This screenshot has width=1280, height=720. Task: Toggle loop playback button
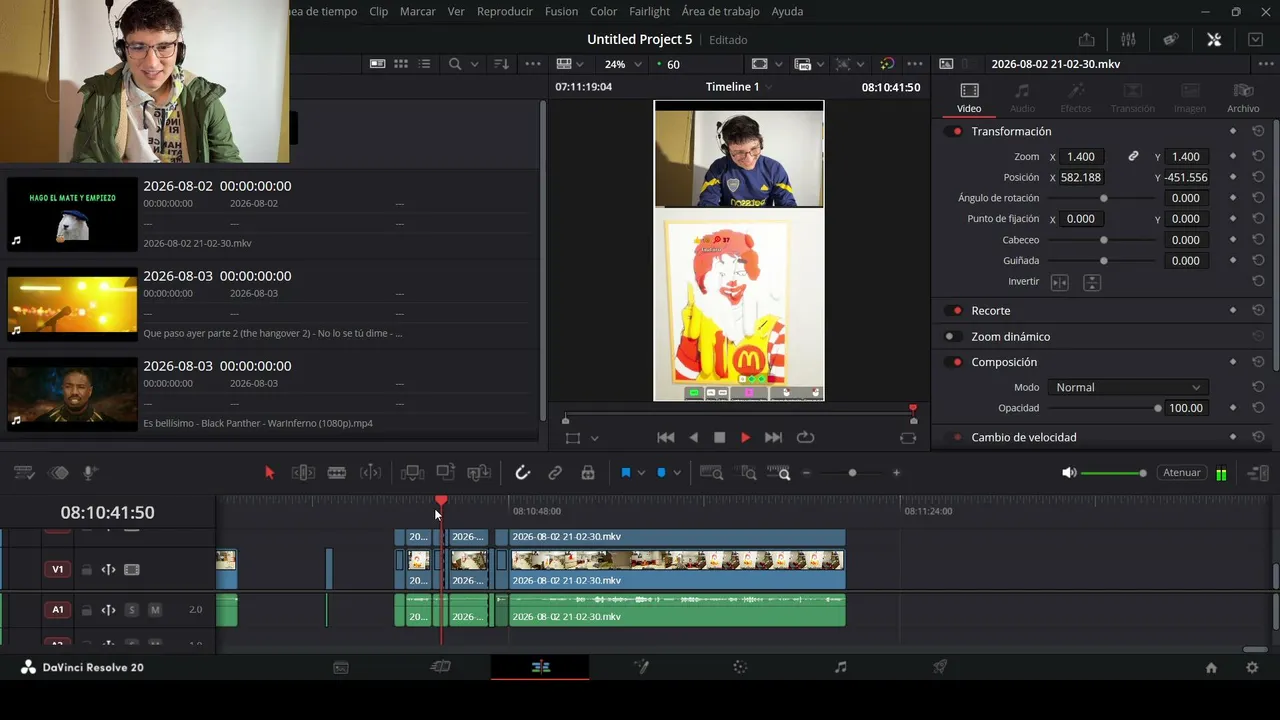[x=805, y=438]
